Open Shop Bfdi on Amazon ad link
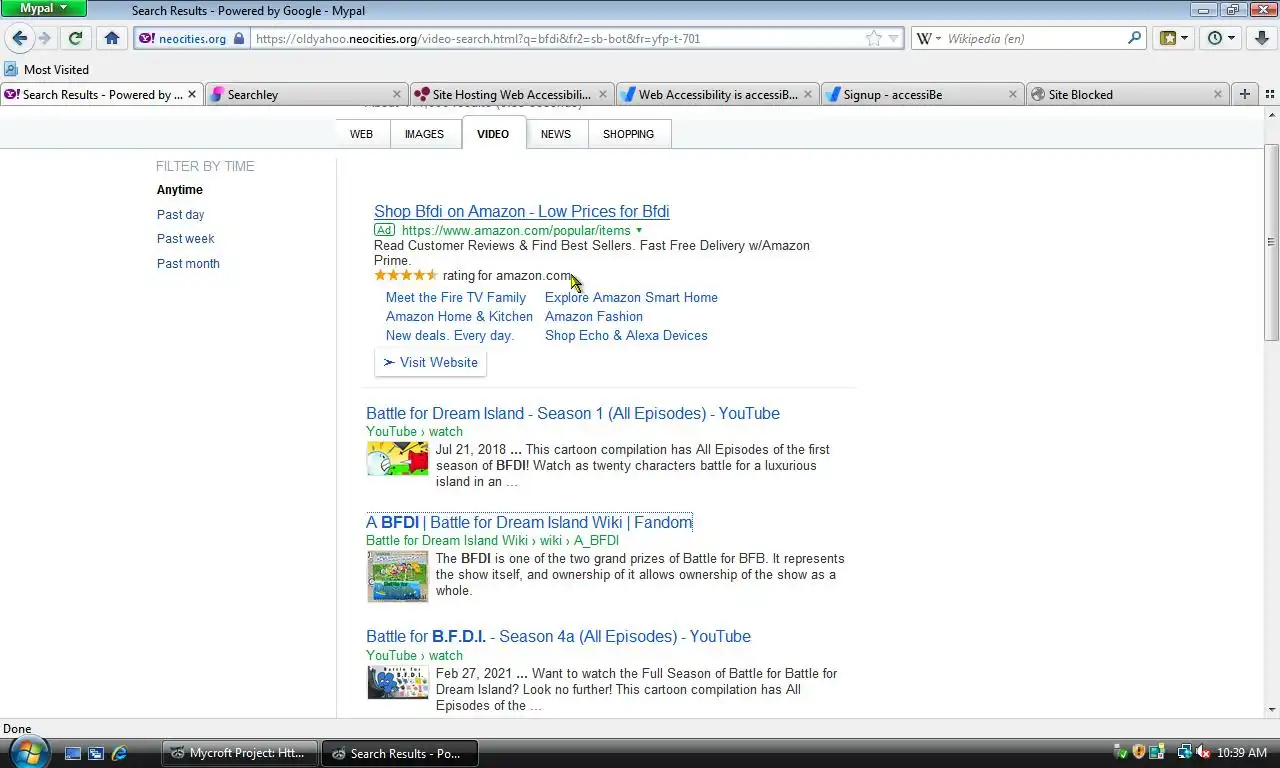The height and width of the screenshot is (768, 1280). [x=521, y=211]
